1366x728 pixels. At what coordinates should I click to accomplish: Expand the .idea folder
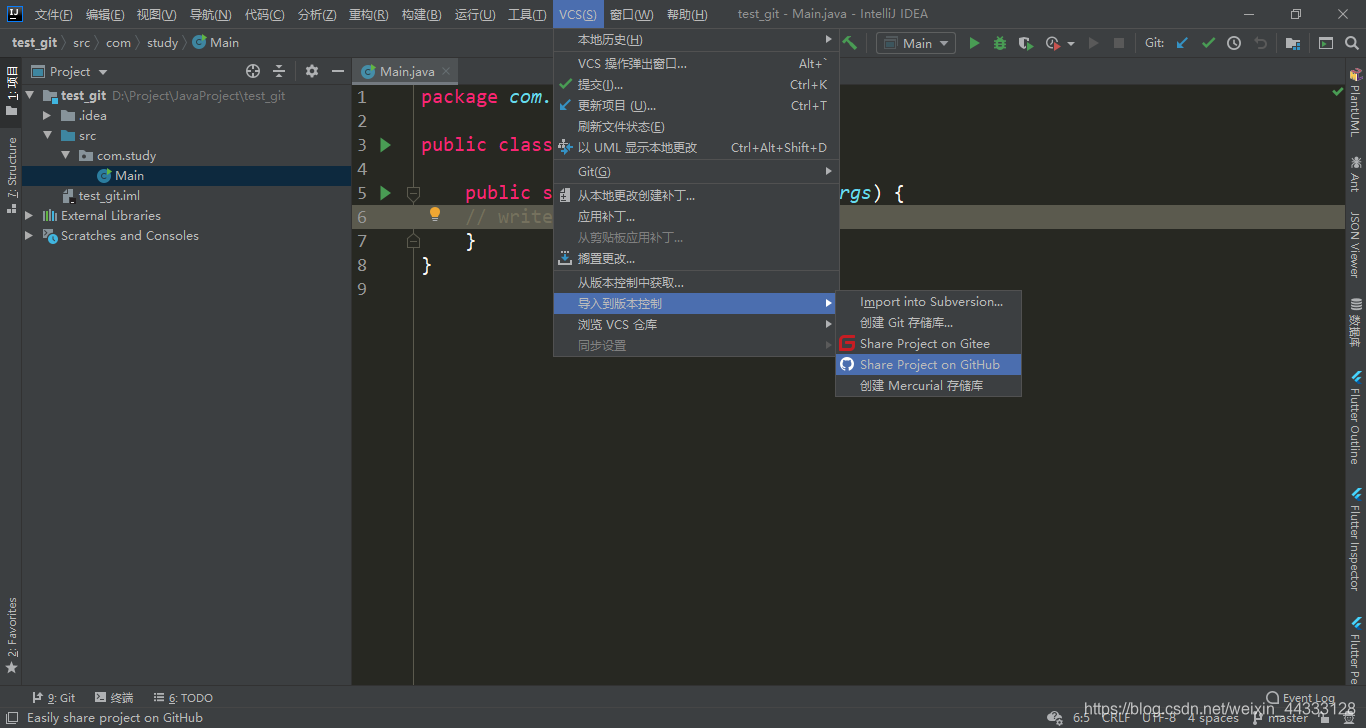coord(47,116)
